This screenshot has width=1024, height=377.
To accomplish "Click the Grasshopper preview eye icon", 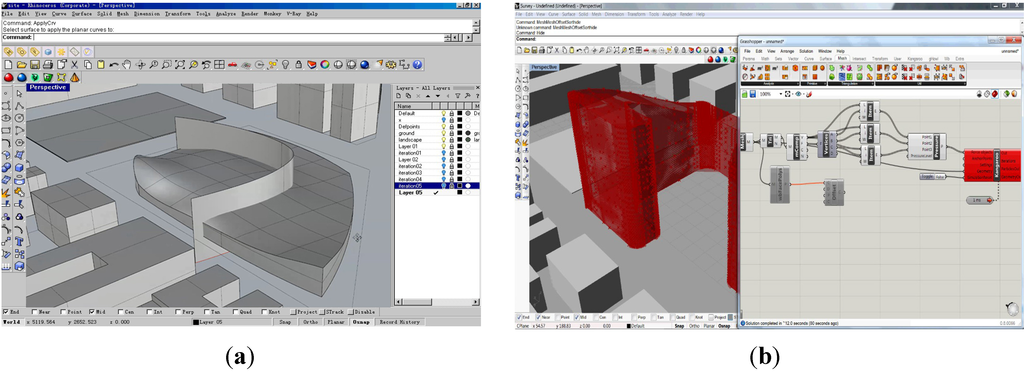I will tap(798, 94).
